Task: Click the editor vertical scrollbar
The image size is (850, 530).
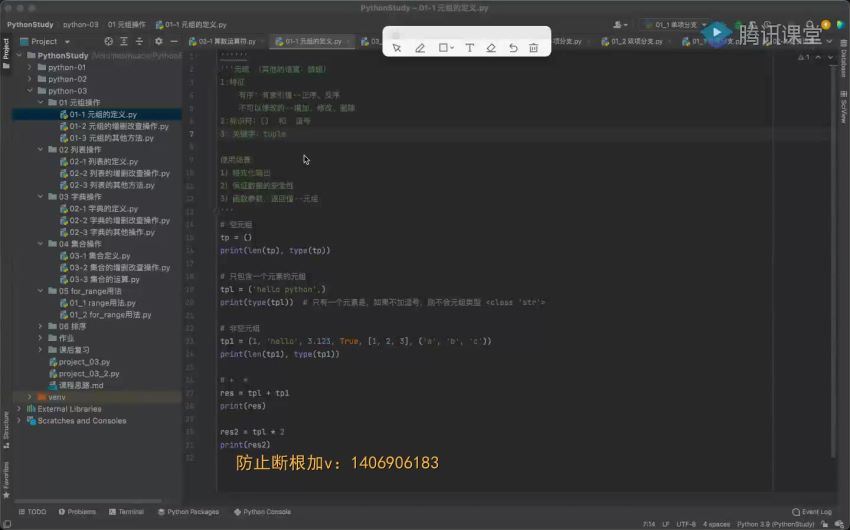Action: click(833, 260)
